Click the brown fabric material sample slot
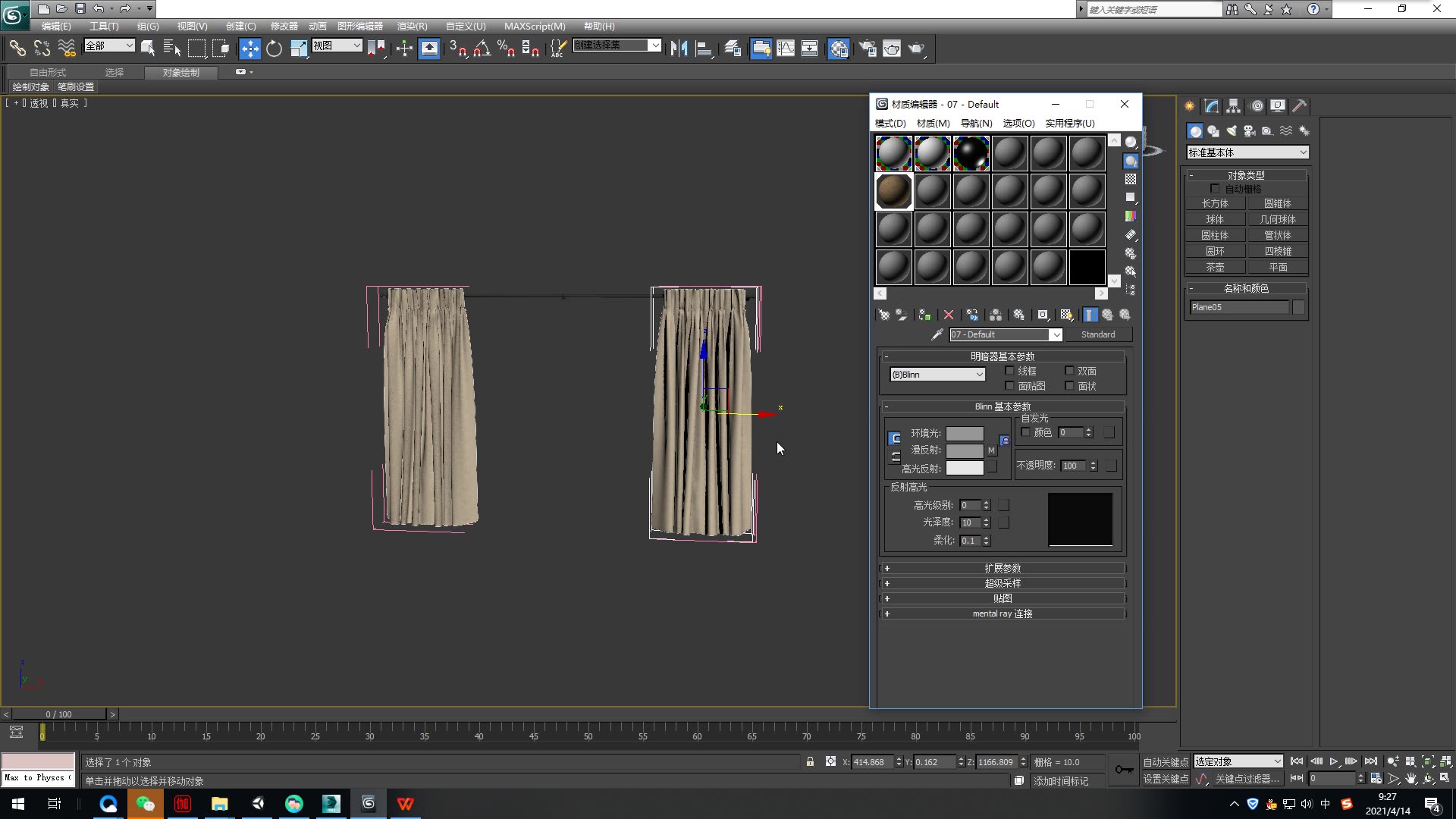The width and height of the screenshot is (1456, 819). click(894, 190)
